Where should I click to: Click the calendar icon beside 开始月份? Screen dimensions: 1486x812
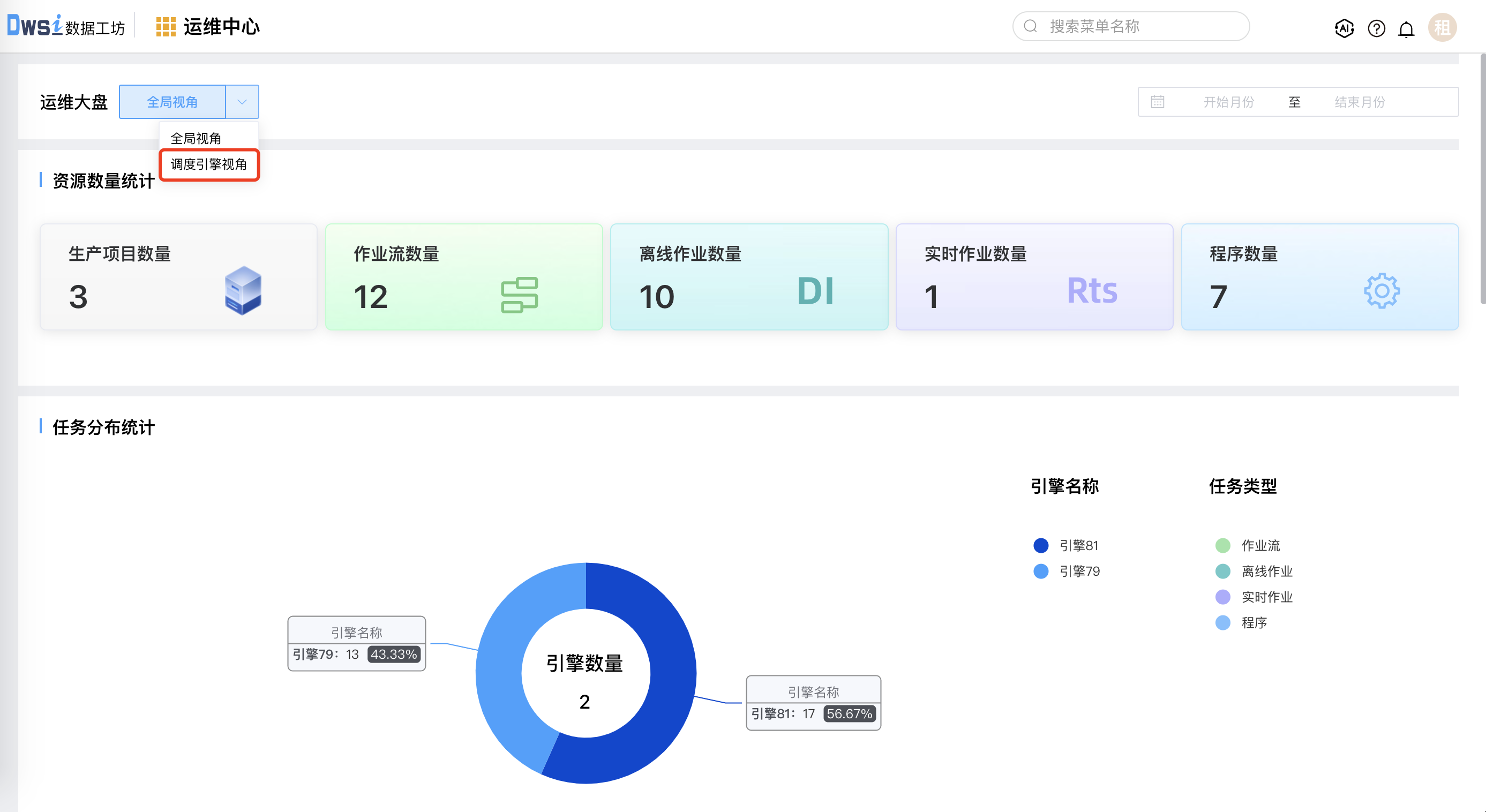point(1157,102)
